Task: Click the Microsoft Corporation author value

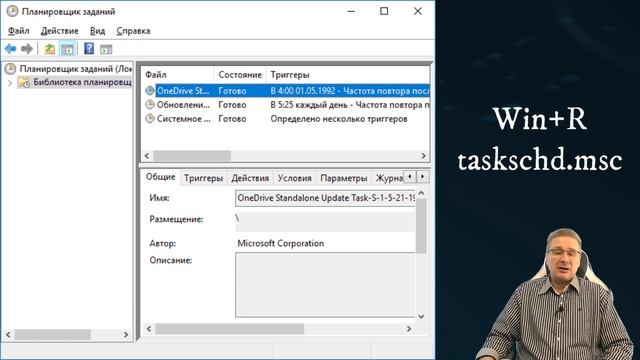Action: (x=281, y=243)
